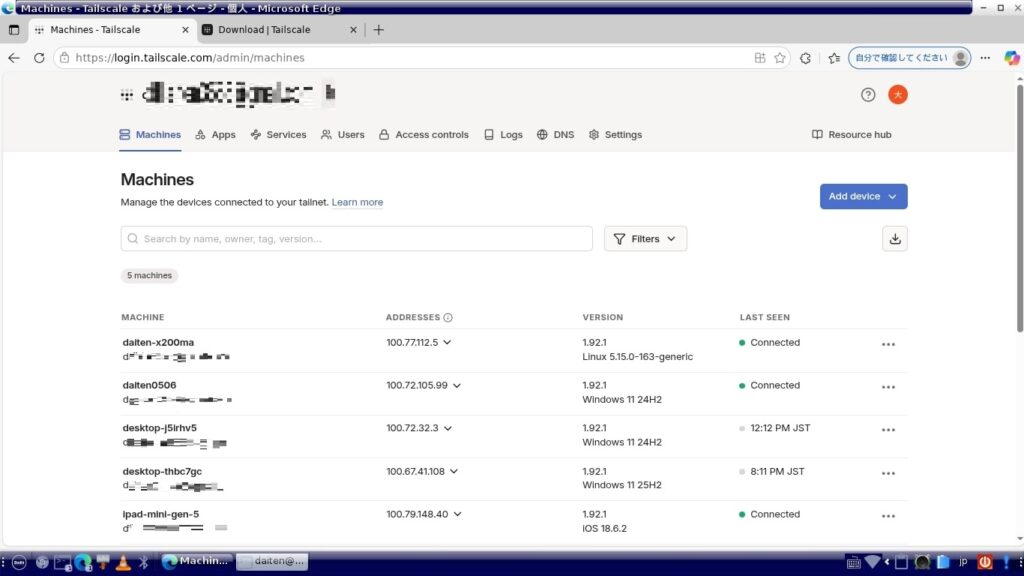Click the info icon beside ADDRESSES
The width and height of the screenshot is (1024, 576).
tap(448, 318)
